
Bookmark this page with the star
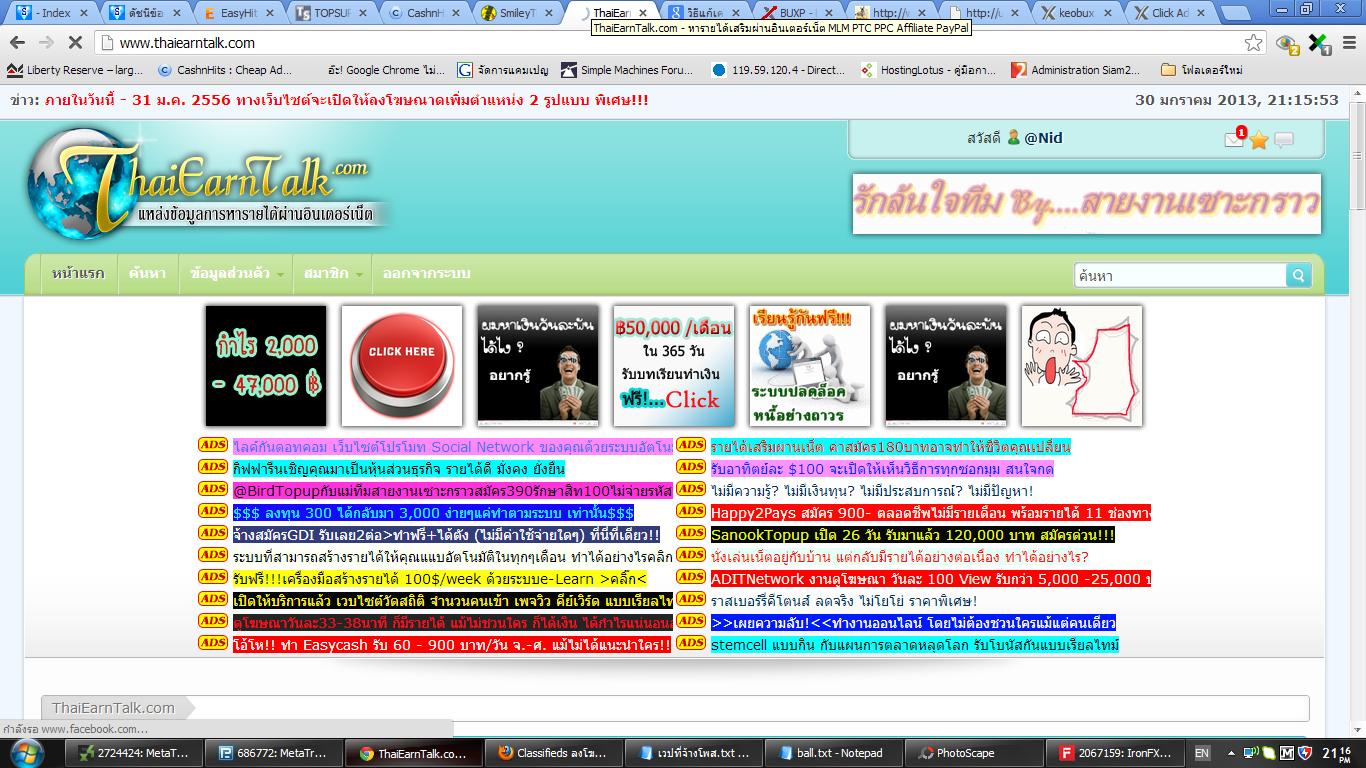tap(1253, 43)
